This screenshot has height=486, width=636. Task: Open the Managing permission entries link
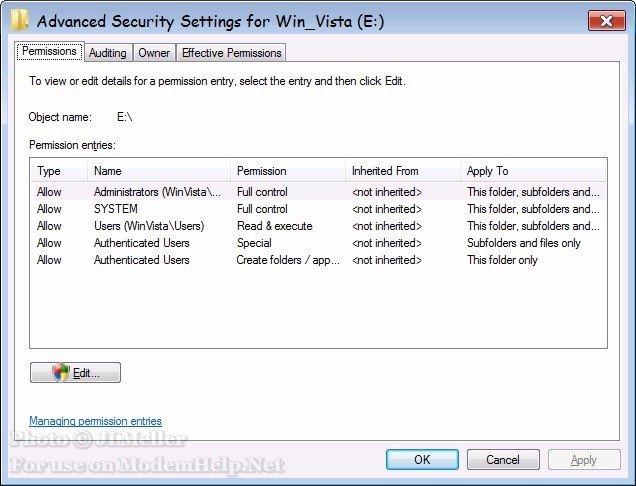point(95,421)
